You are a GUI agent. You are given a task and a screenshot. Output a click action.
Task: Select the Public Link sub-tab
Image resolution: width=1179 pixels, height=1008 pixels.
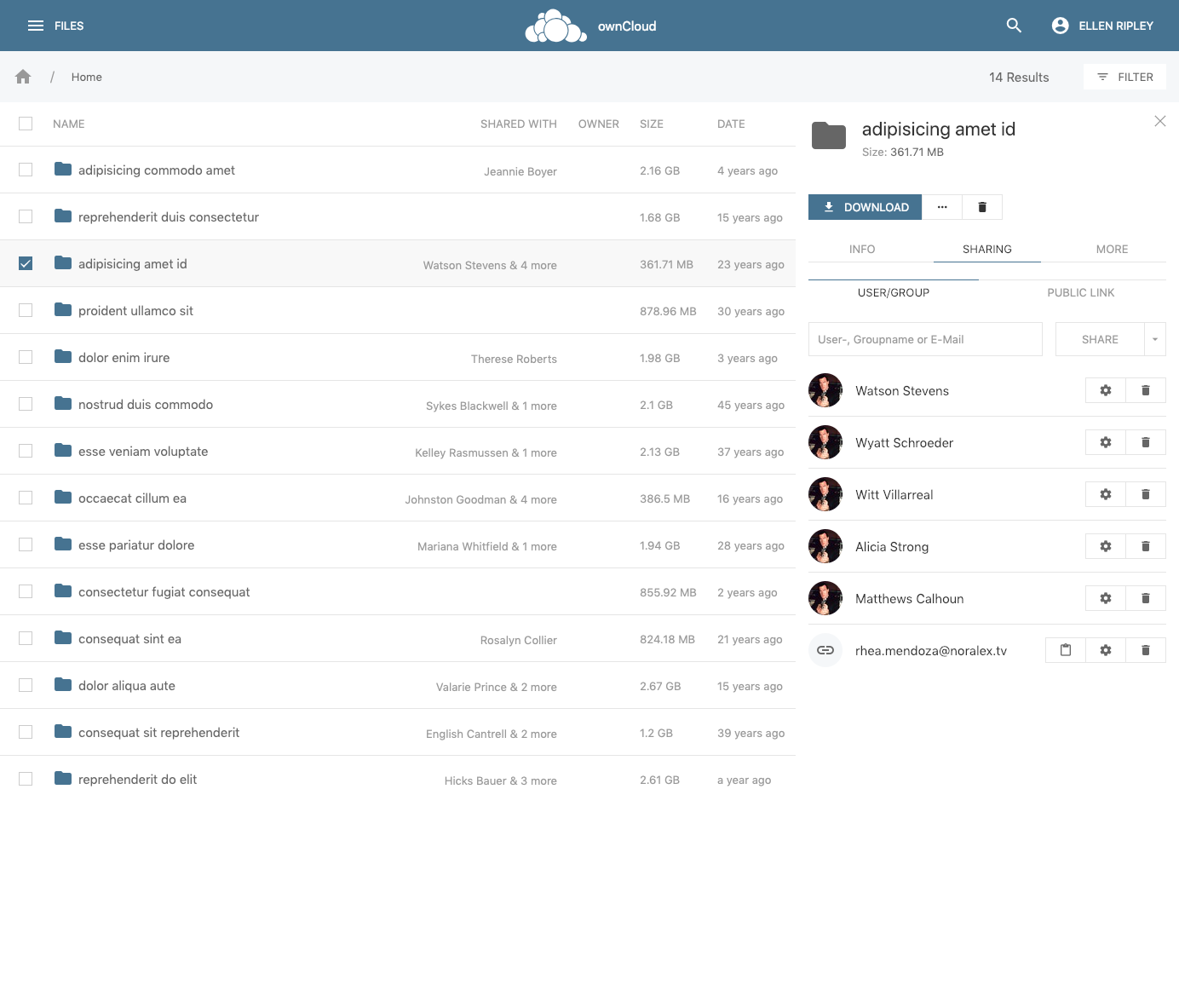click(1081, 292)
